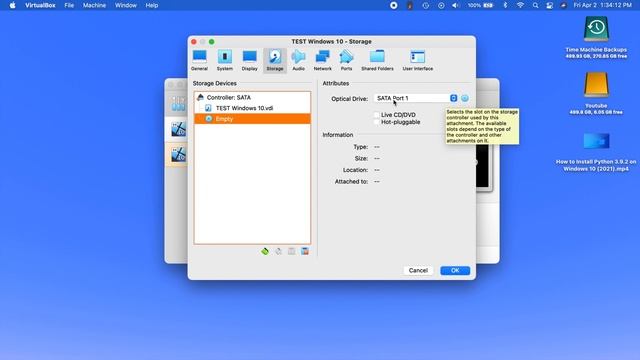Enable the Hot-pluggable checkbox

click(377, 122)
